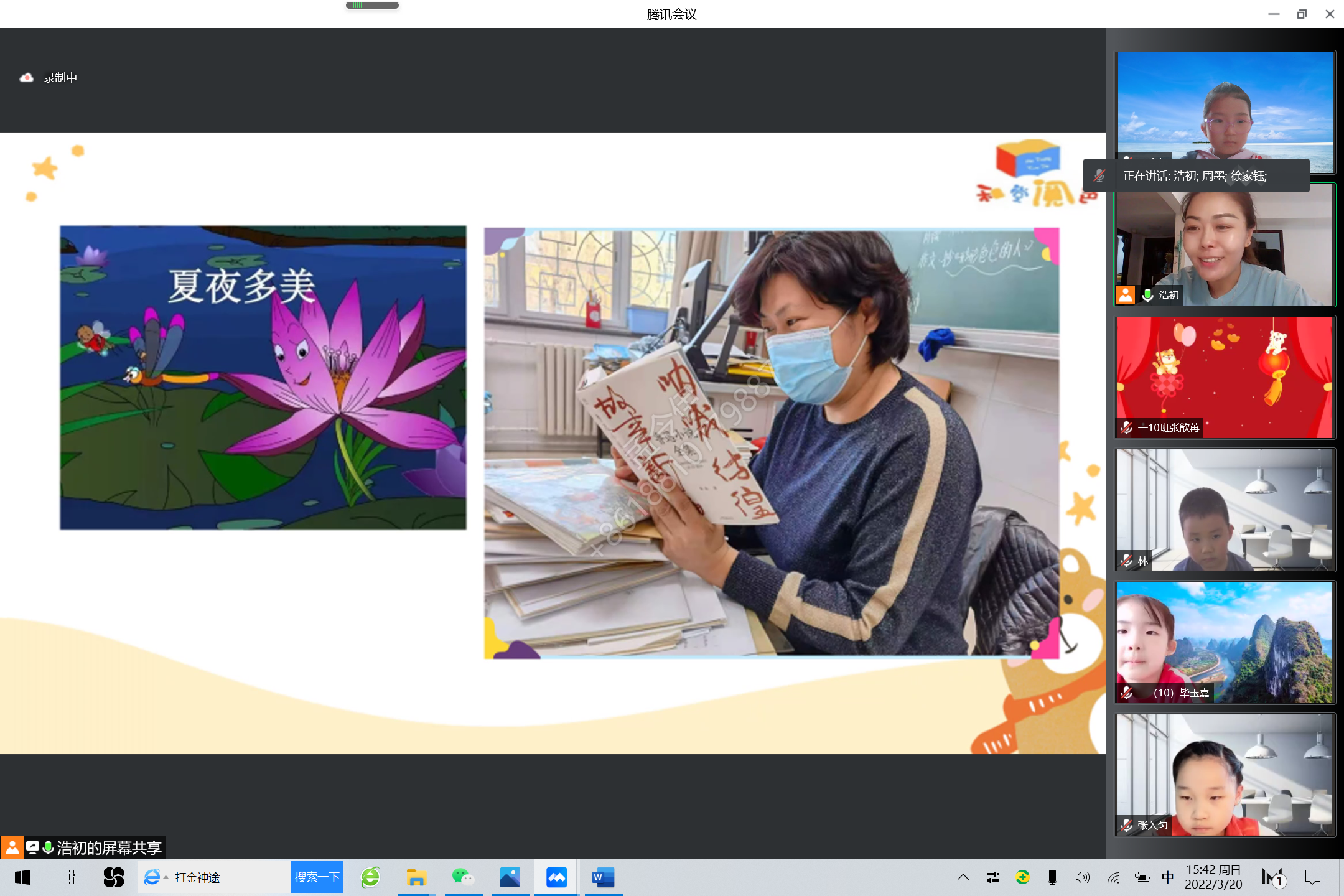Image resolution: width=1344 pixels, height=896 pixels.
Task: Click the green microphone icon beside 浩初
Action: coord(1148,295)
